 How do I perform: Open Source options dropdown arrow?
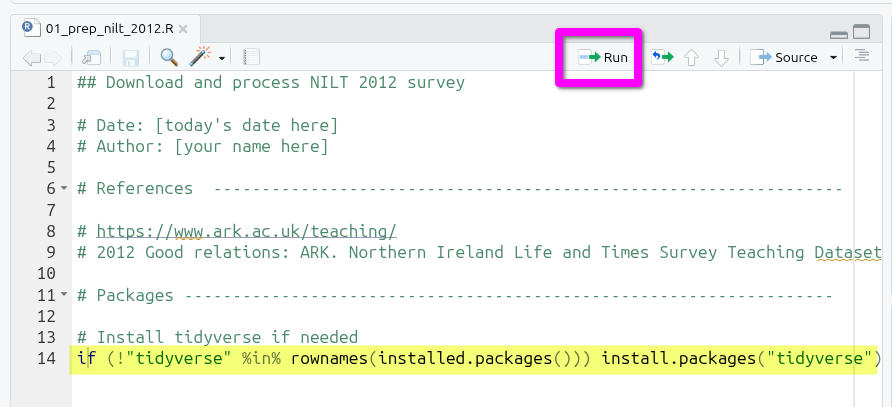pos(833,57)
